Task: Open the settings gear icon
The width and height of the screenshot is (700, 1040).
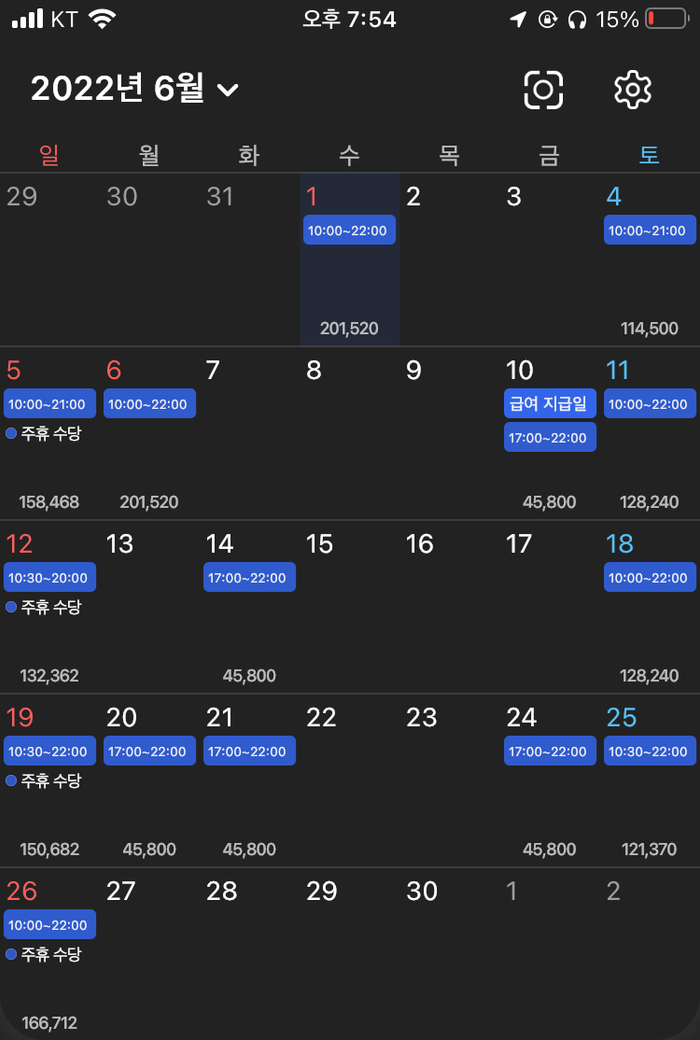Action: [x=632, y=90]
